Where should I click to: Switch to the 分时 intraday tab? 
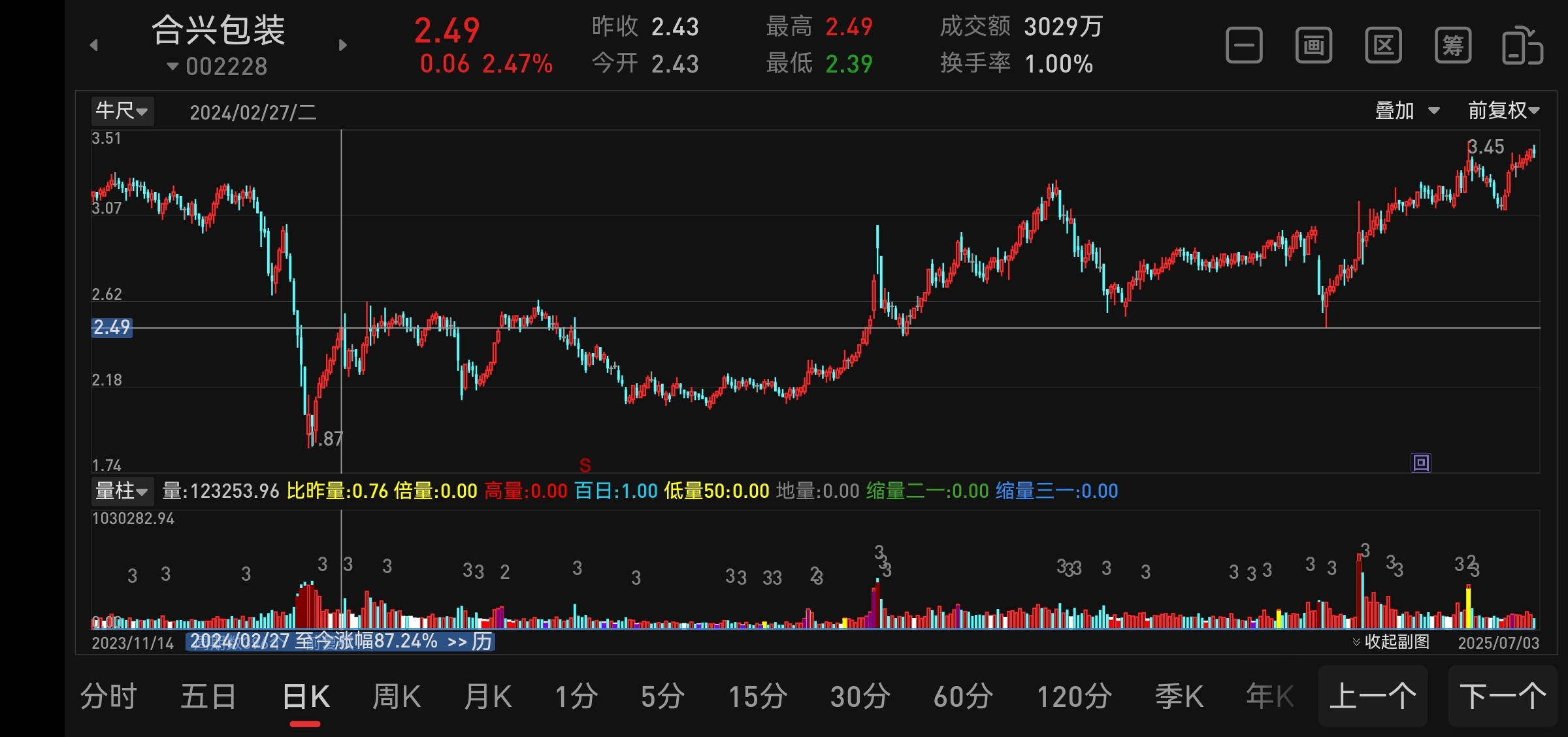pos(108,696)
